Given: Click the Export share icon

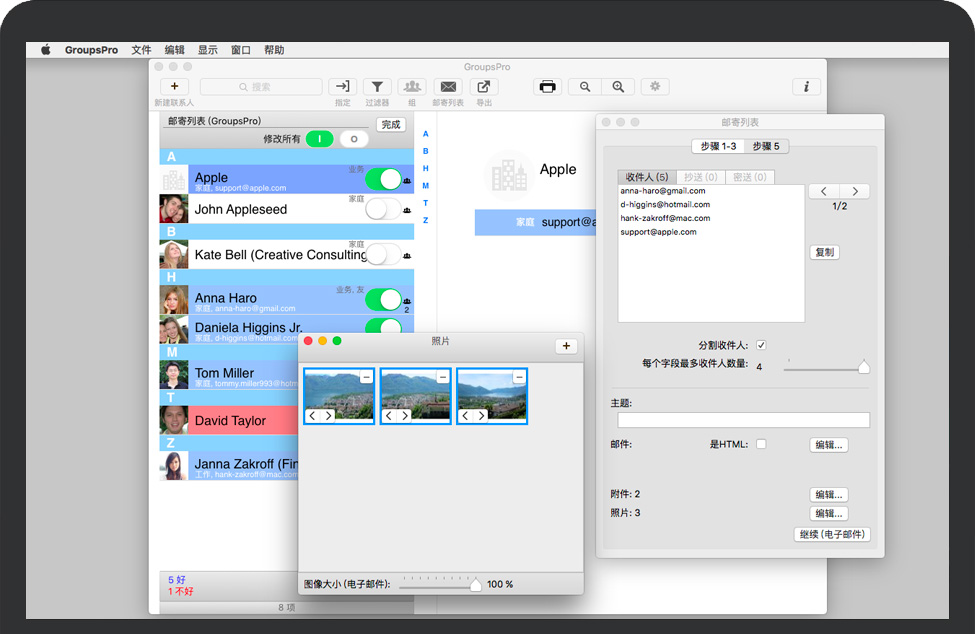Looking at the screenshot, I should (x=484, y=87).
